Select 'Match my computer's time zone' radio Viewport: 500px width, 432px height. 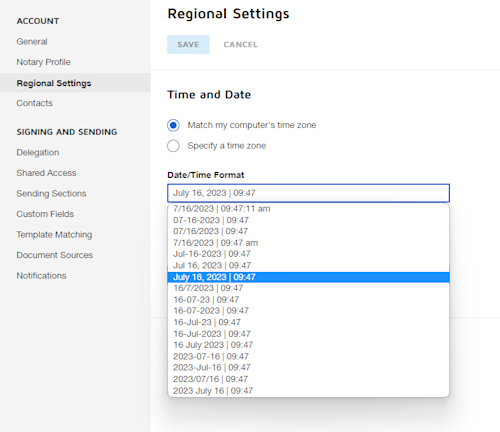pyautogui.click(x=173, y=125)
